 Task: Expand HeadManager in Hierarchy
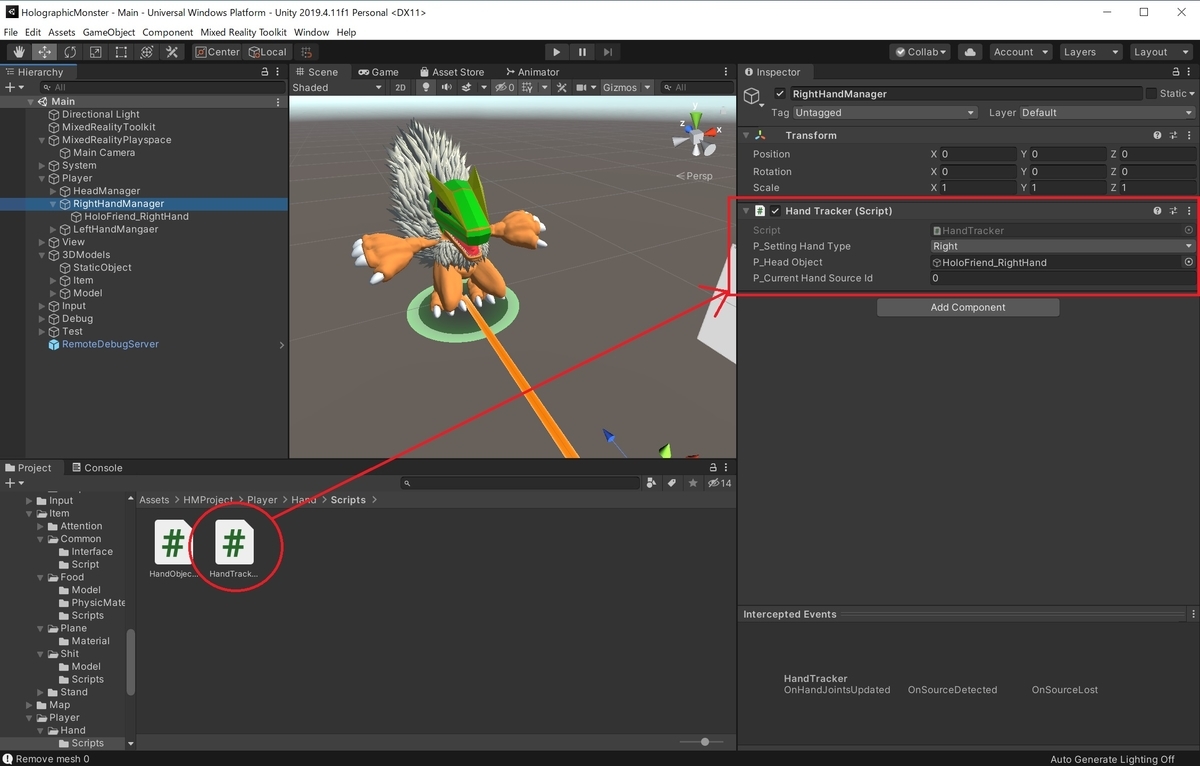pyautogui.click(x=53, y=191)
